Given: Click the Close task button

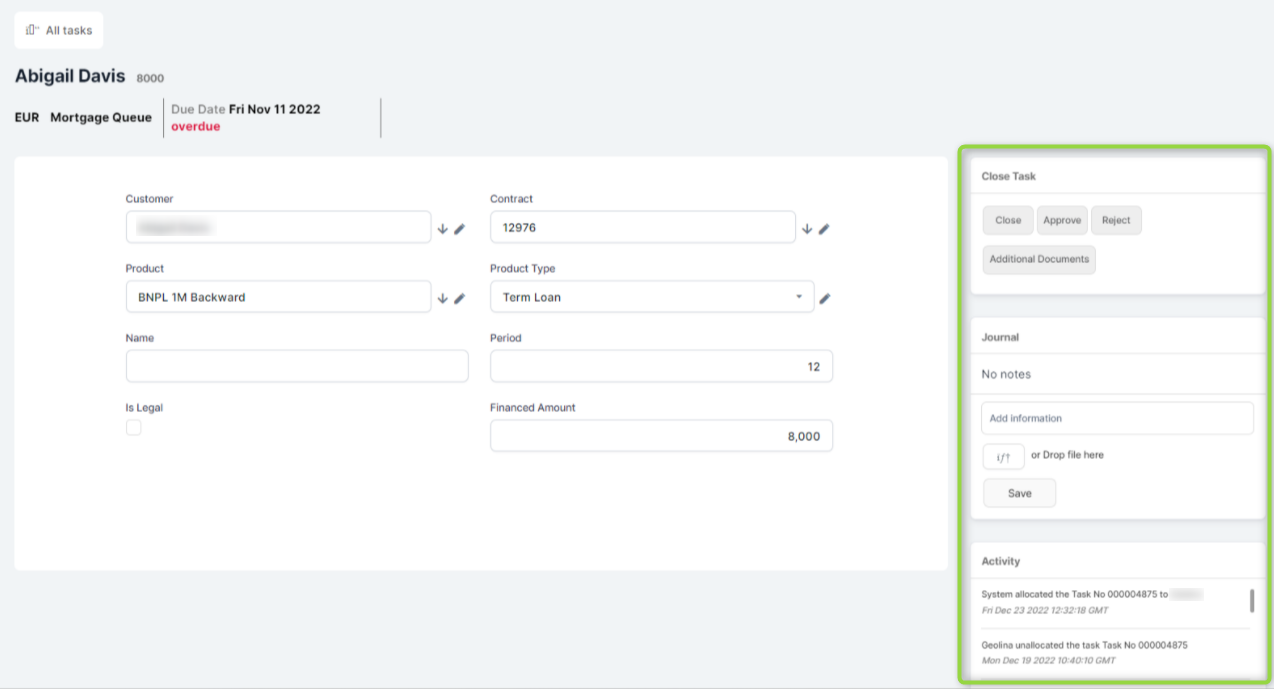Looking at the screenshot, I should (1008, 220).
